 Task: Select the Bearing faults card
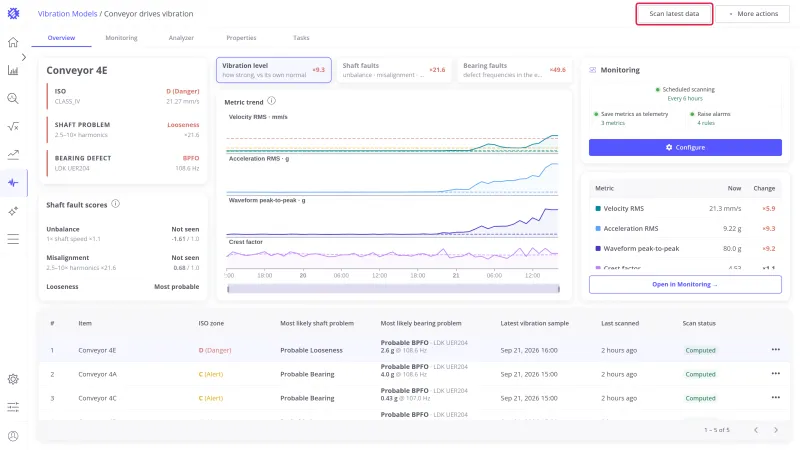click(x=514, y=70)
